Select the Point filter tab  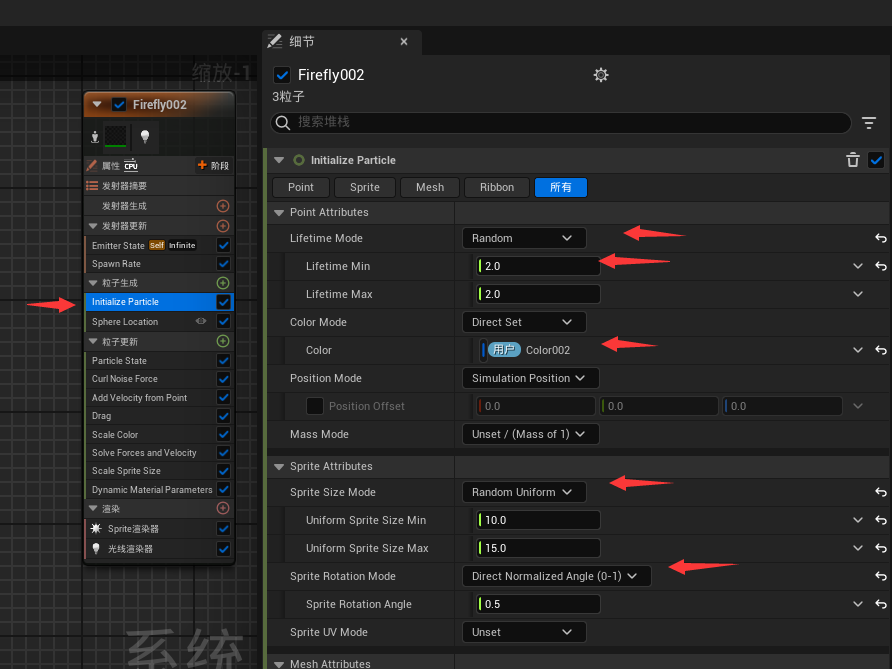[301, 187]
